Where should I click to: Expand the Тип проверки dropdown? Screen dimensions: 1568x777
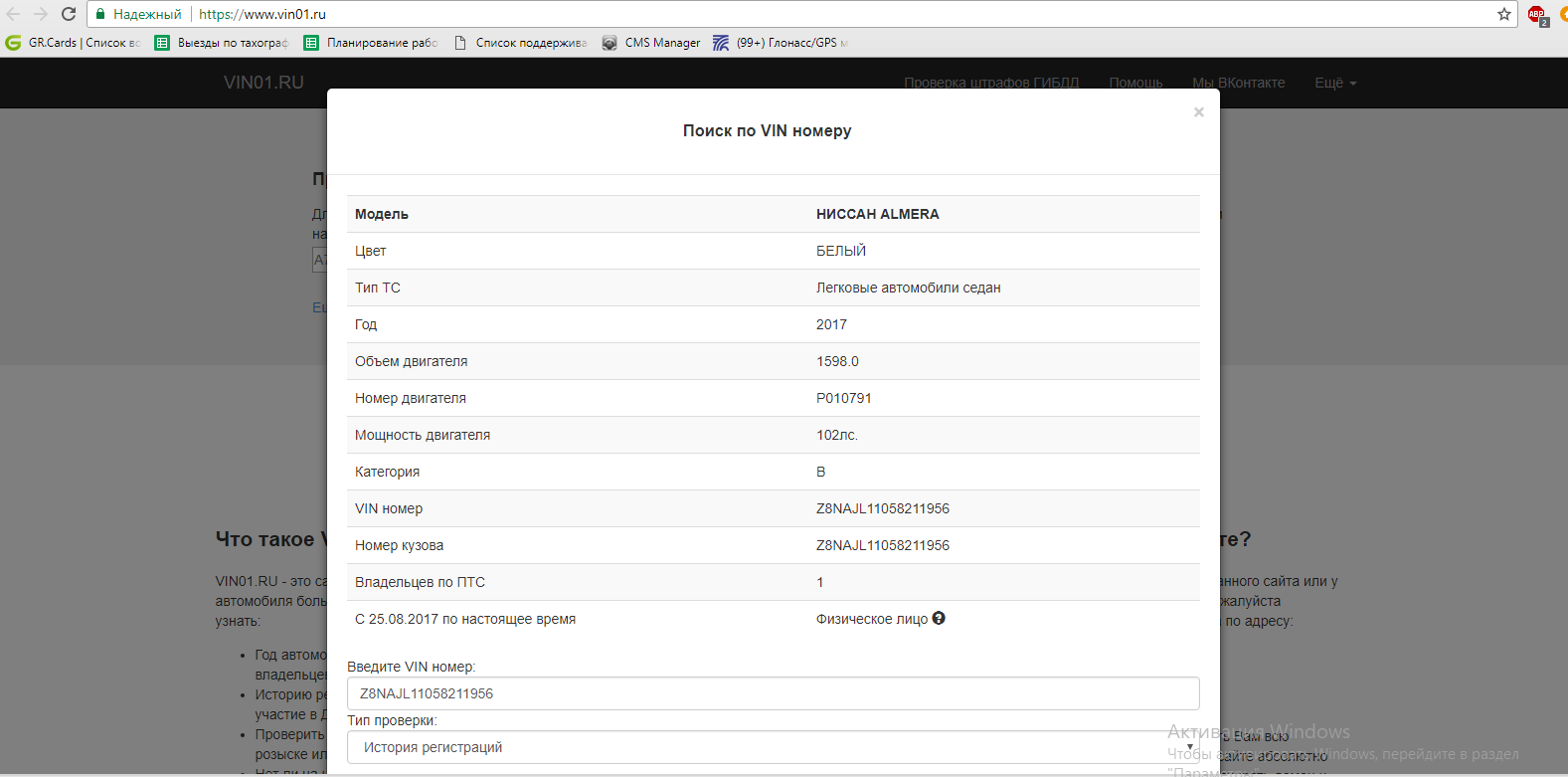773,747
